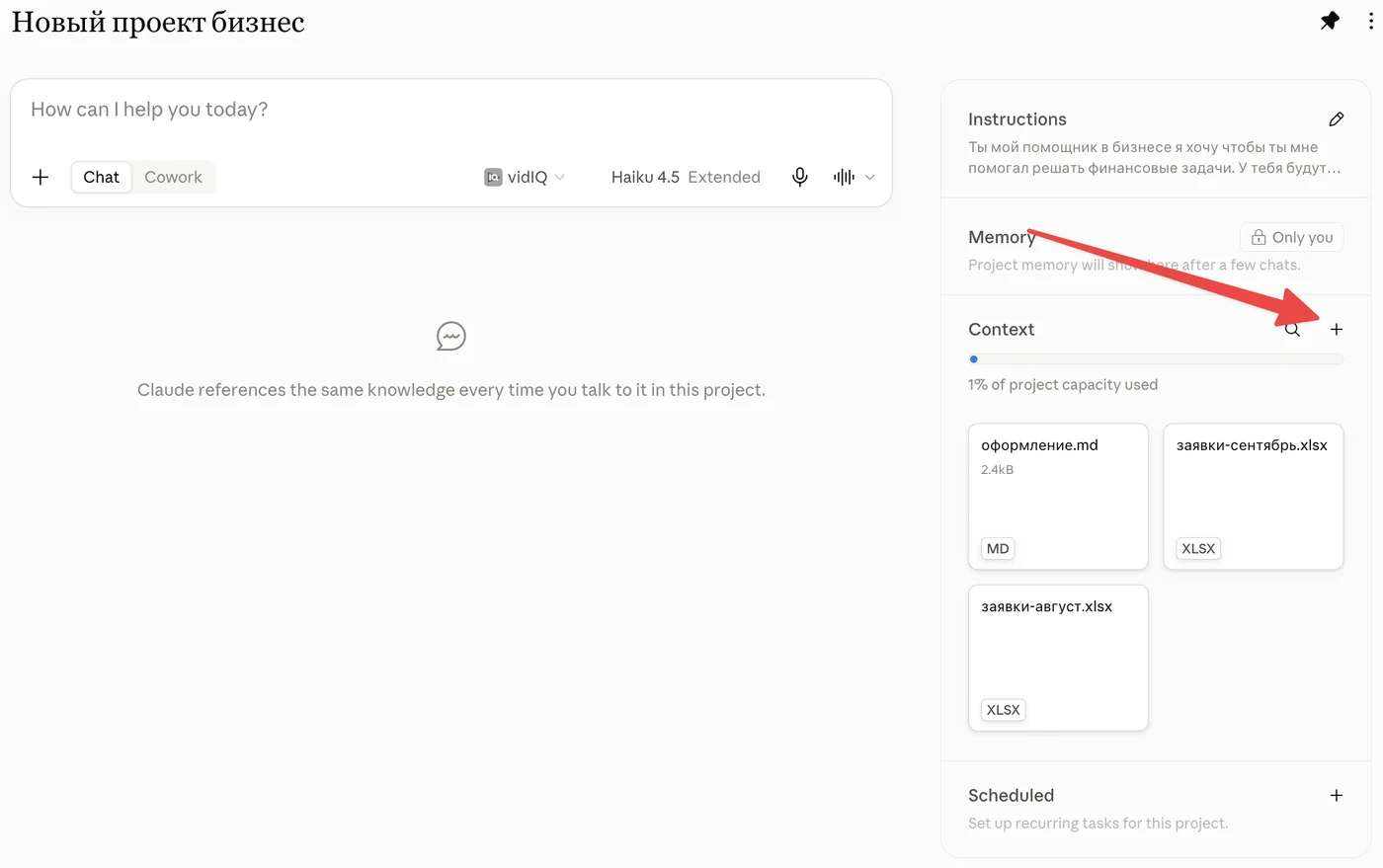Open the оформление.md file card
Viewport: 1383px width, 868px height.
1058,497
